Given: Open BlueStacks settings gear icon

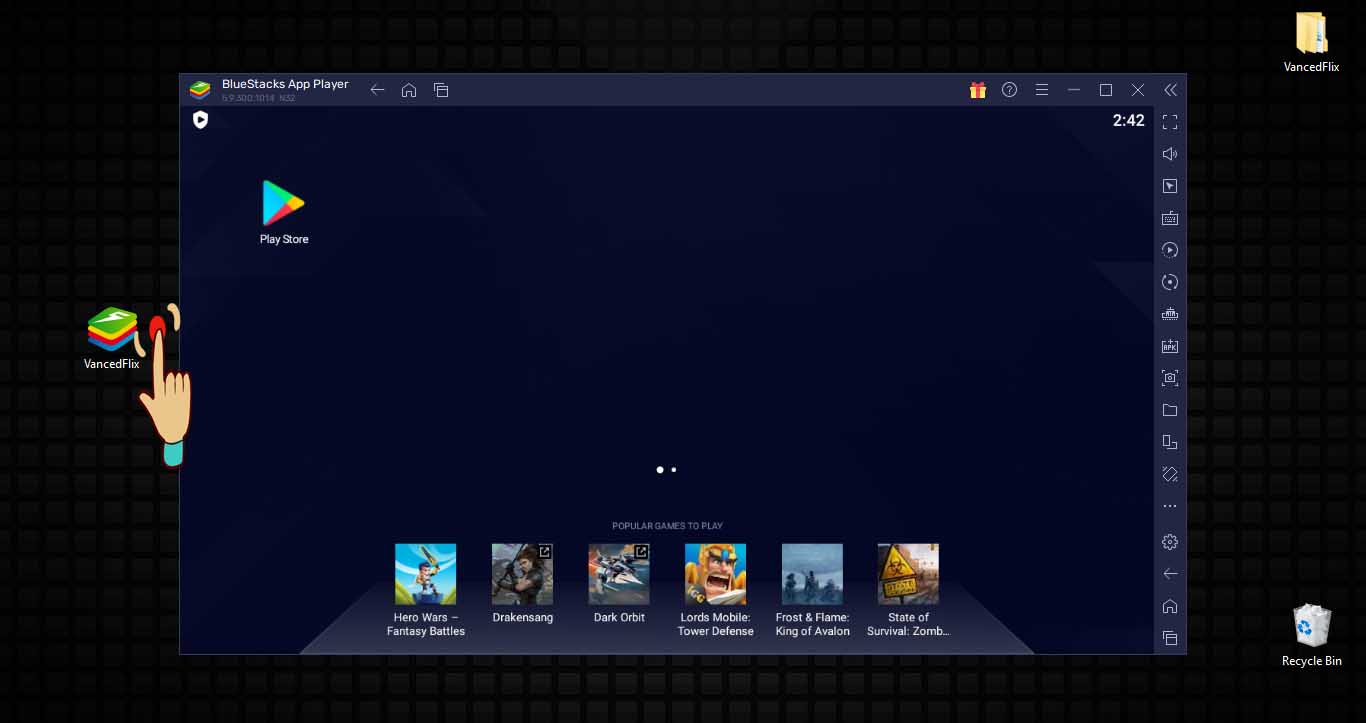Looking at the screenshot, I should pos(1170,542).
